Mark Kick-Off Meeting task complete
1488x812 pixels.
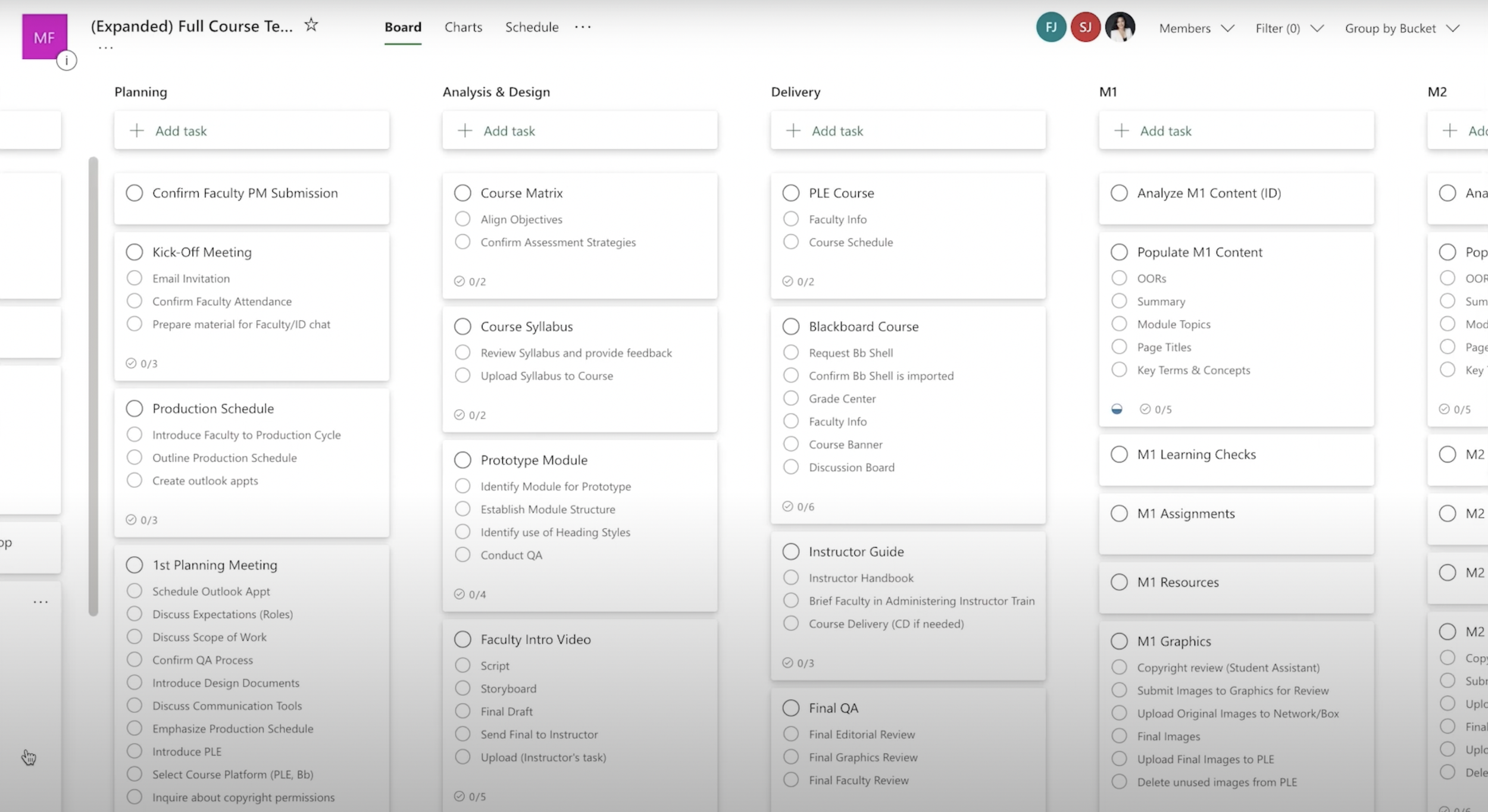coord(135,252)
